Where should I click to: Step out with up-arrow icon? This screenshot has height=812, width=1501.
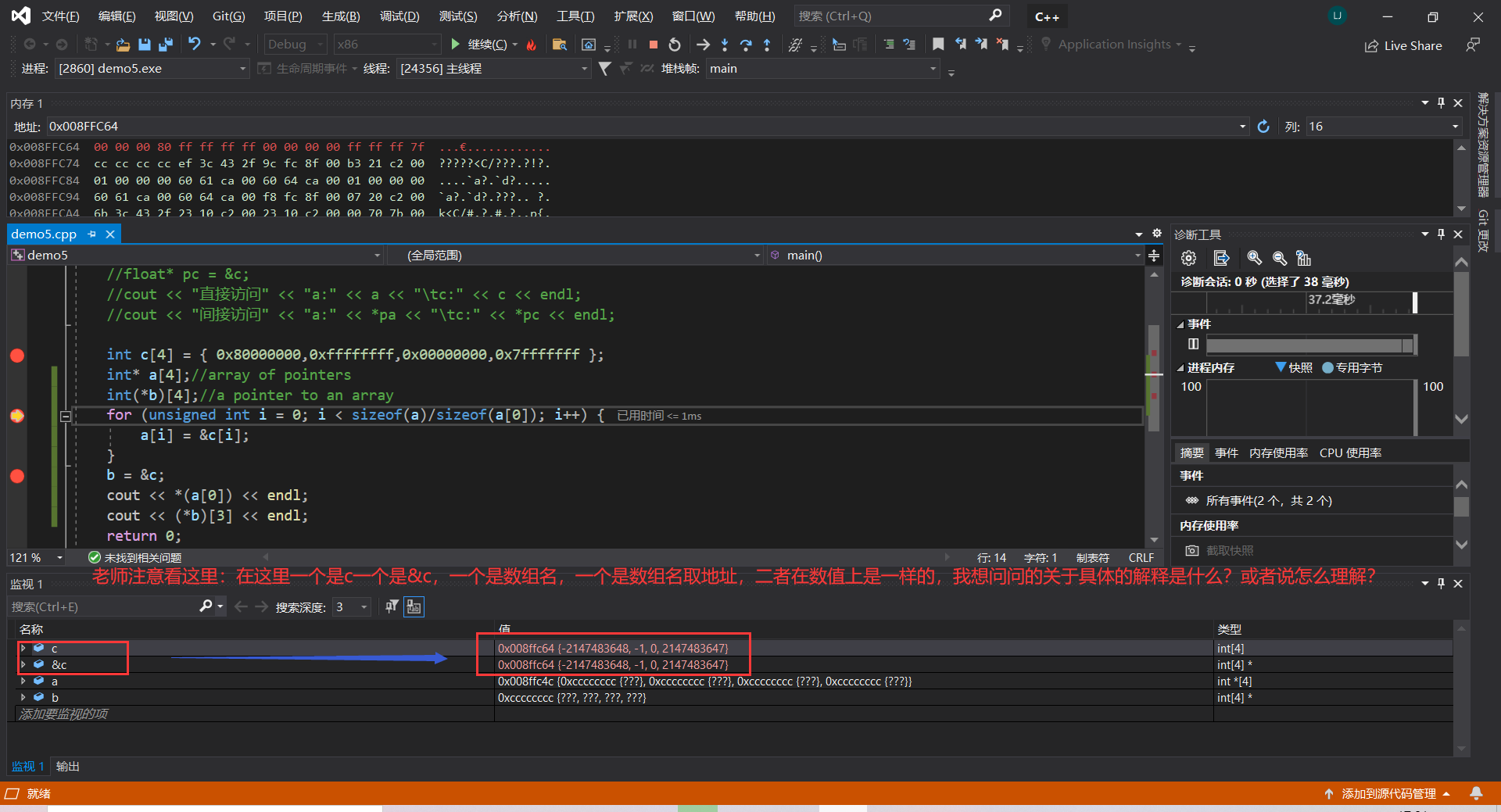(x=767, y=45)
